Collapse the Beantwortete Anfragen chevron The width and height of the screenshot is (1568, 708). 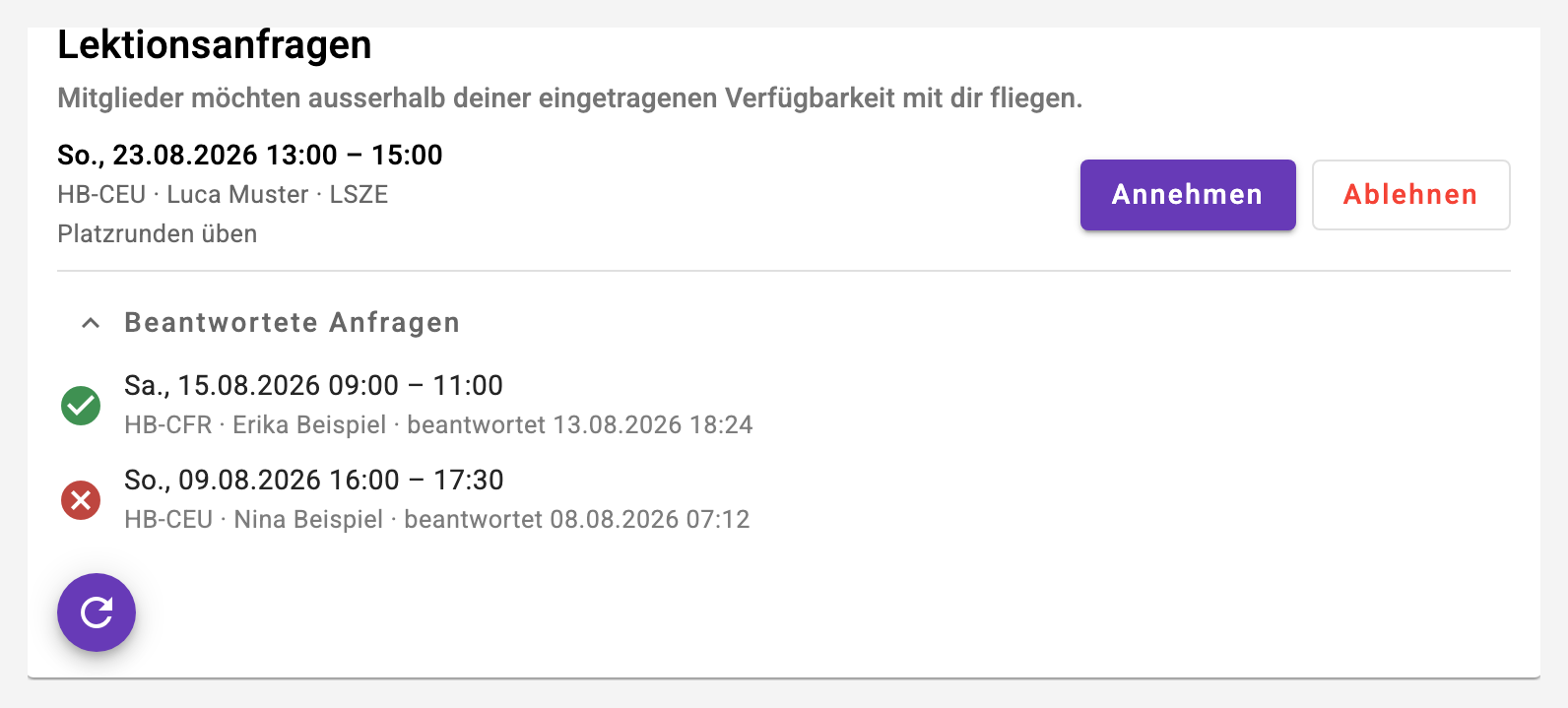[x=91, y=323]
